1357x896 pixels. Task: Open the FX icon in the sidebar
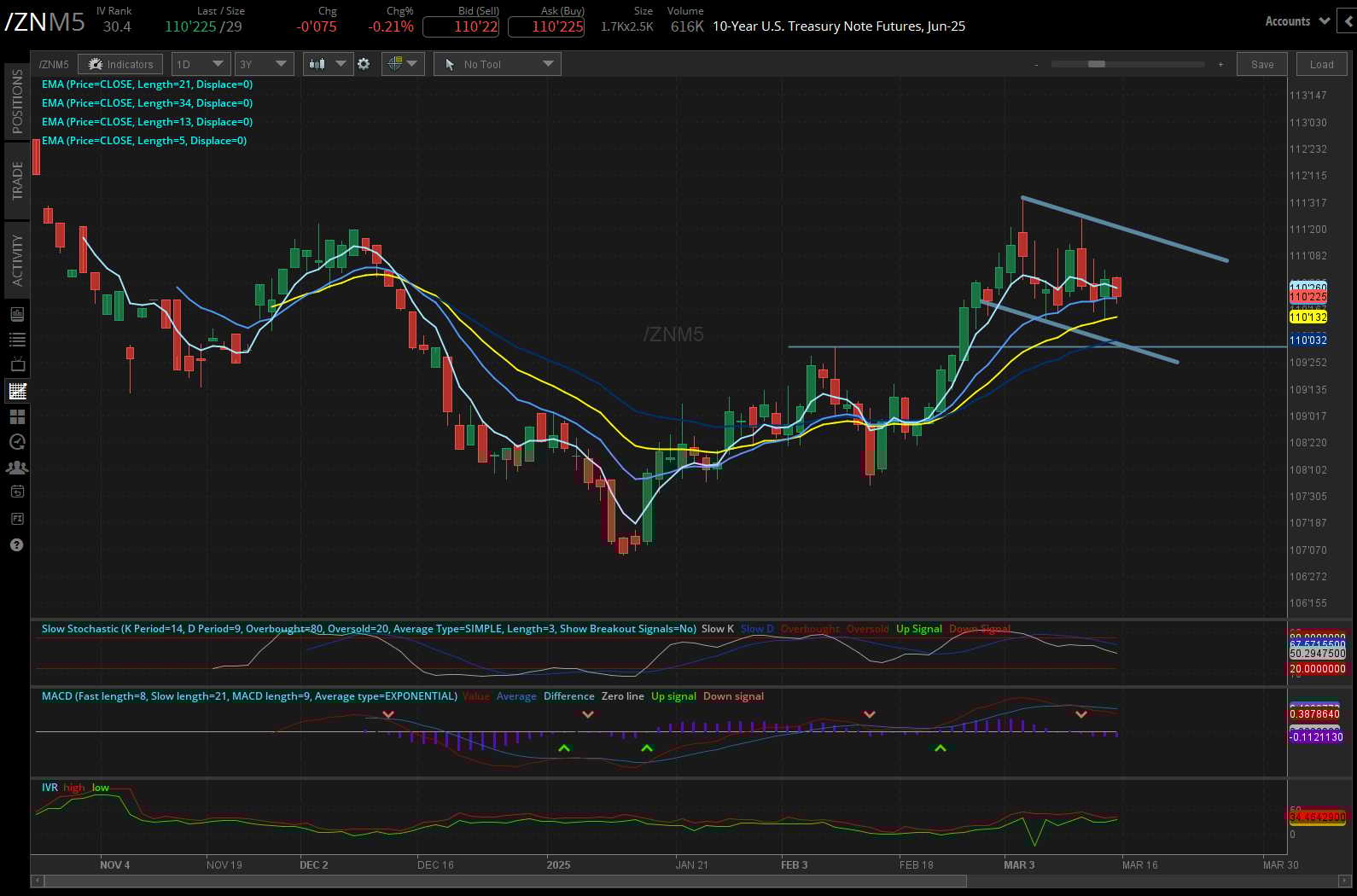pos(17,518)
